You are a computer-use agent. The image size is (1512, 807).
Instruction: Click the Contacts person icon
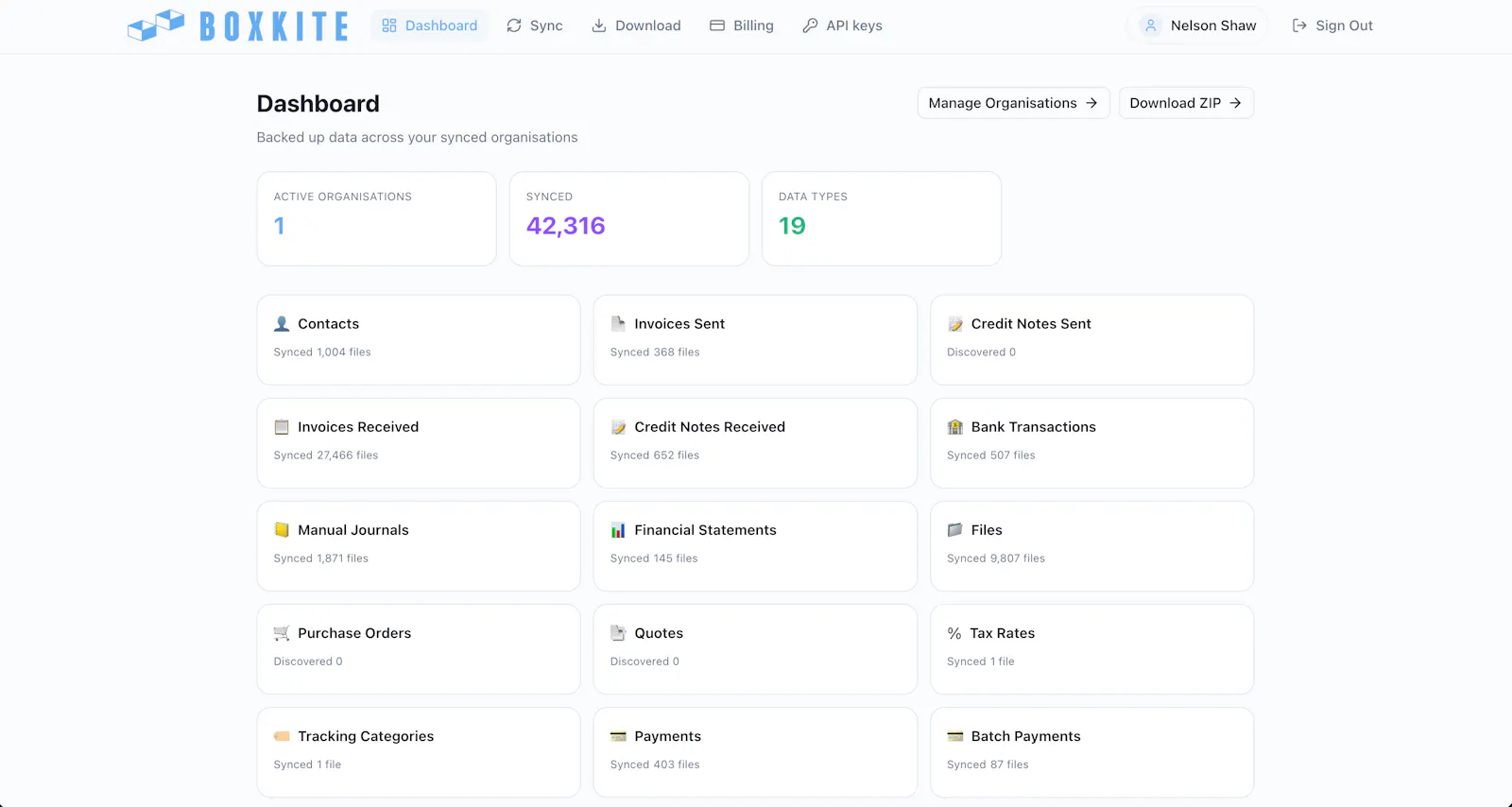pos(282,324)
